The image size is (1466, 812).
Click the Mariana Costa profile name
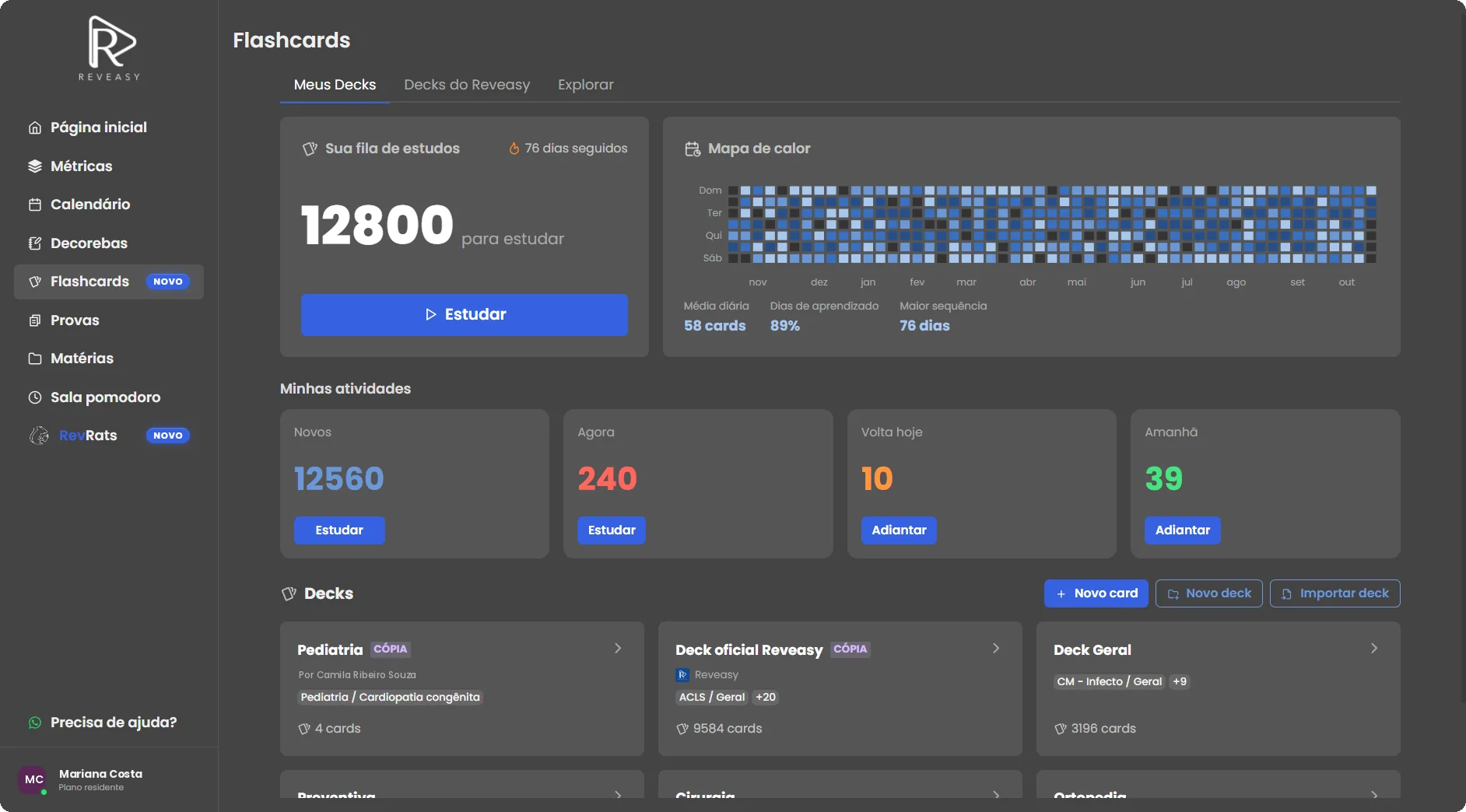pos(100,774)
